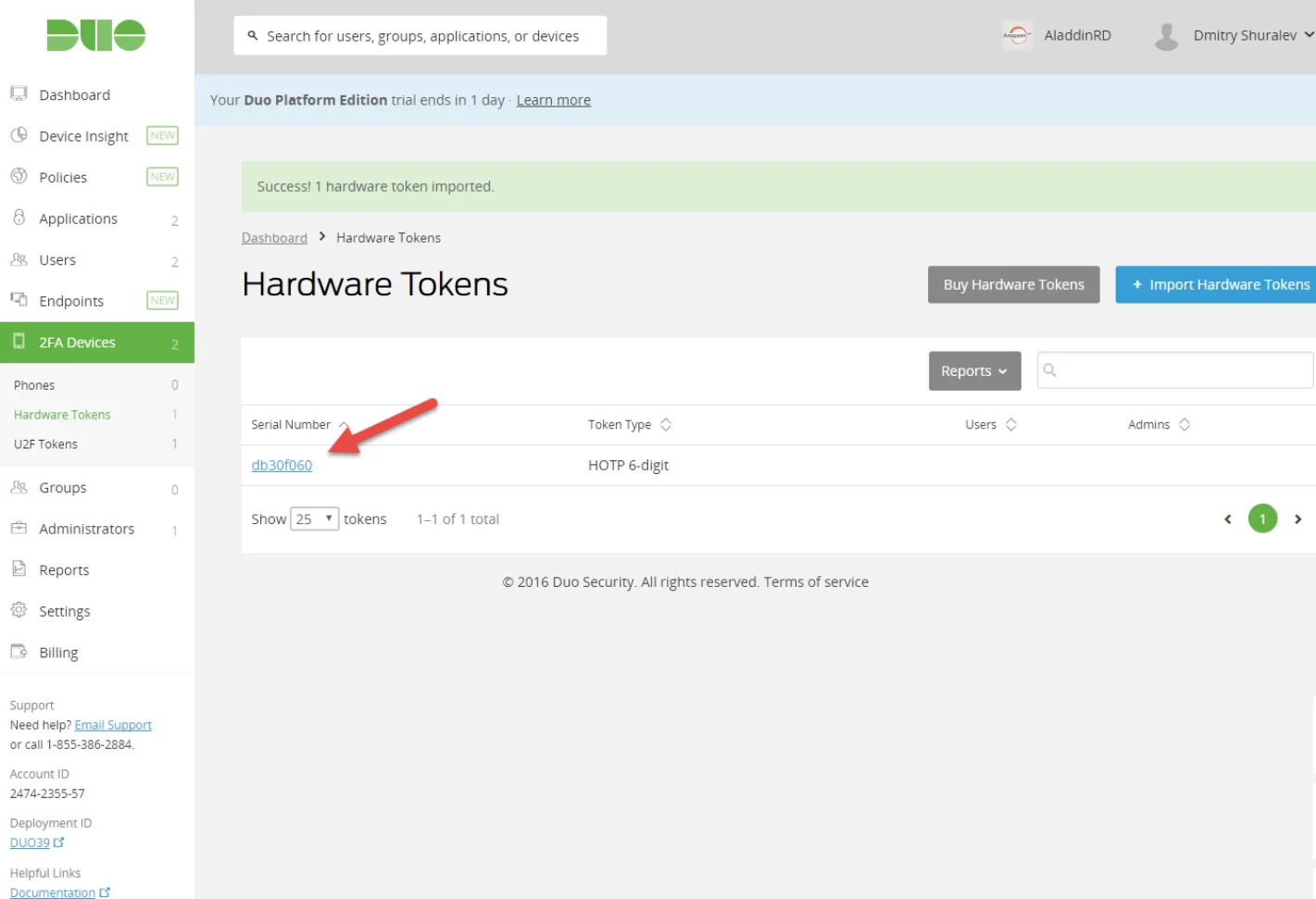Click the Administrators badge icon
Viewport: 1316px width, 899px height.
19,528
